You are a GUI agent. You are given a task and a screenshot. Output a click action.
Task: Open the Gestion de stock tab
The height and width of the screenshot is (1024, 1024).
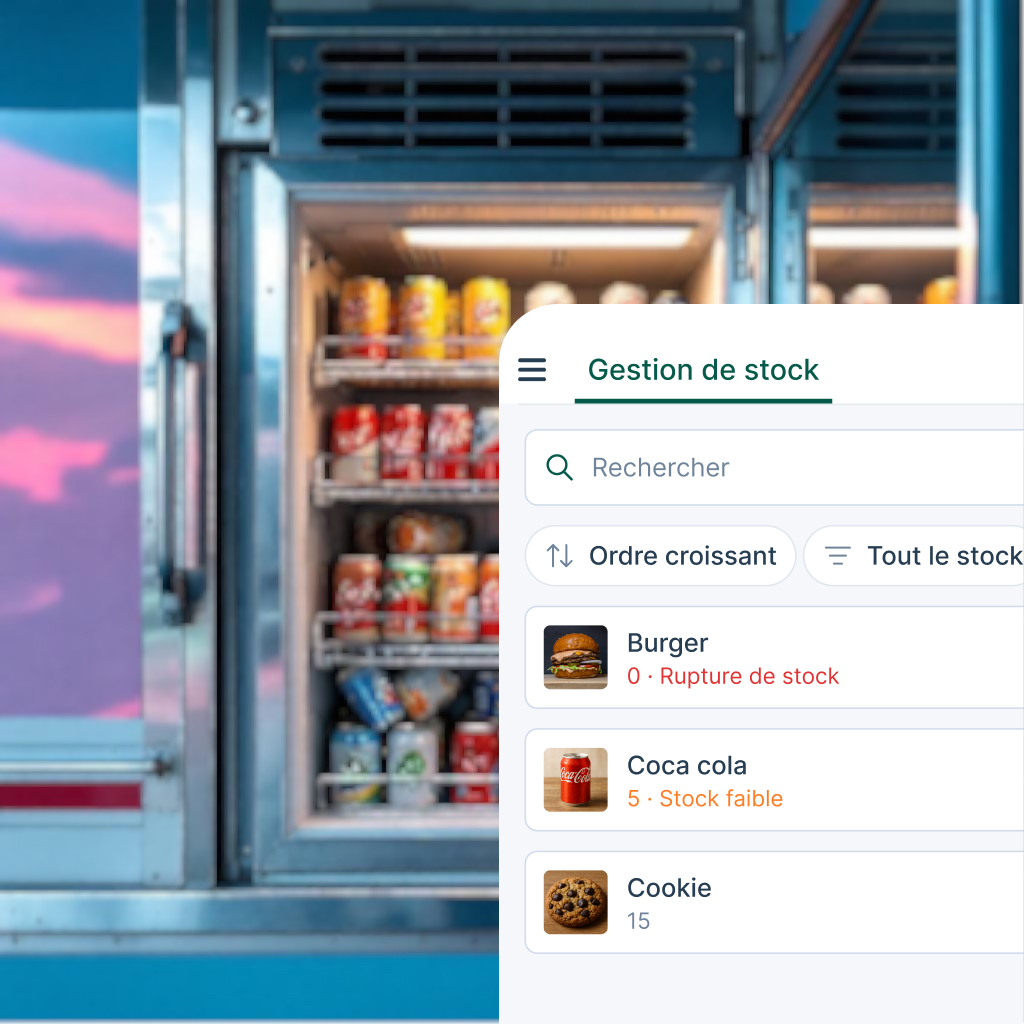pyautogui.click(x=703, y=370)
